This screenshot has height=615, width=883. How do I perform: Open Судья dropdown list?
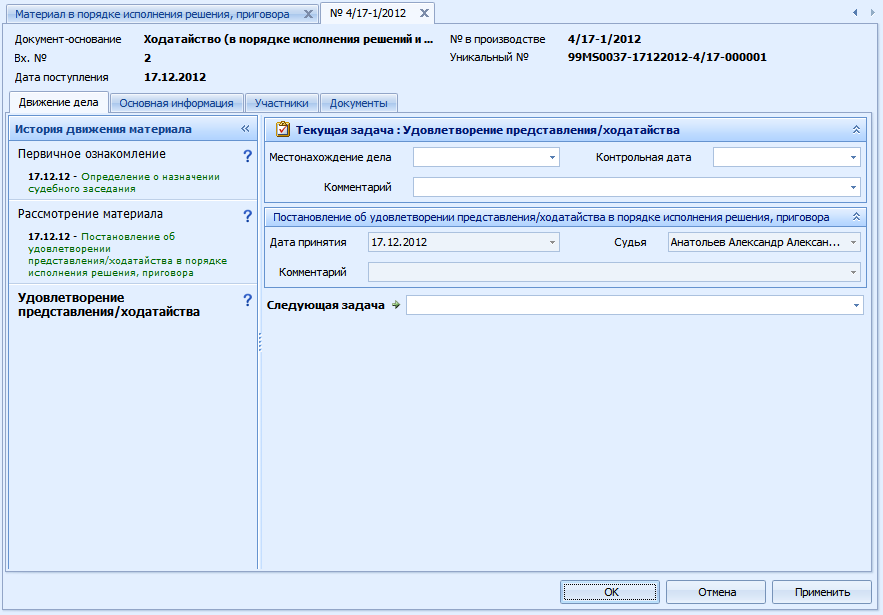pos(853,242)
